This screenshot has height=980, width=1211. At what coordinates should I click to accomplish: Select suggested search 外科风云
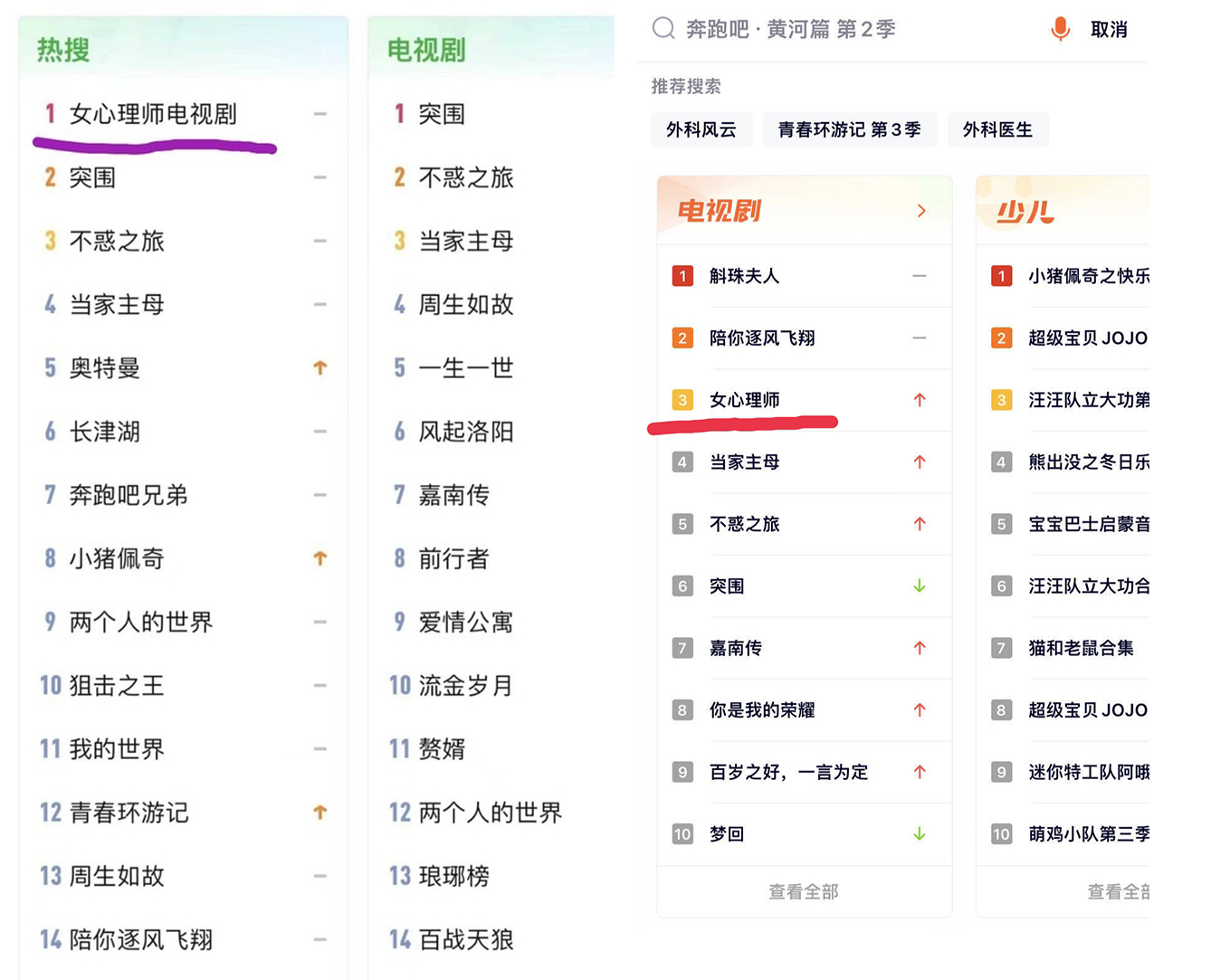(701, 129)
